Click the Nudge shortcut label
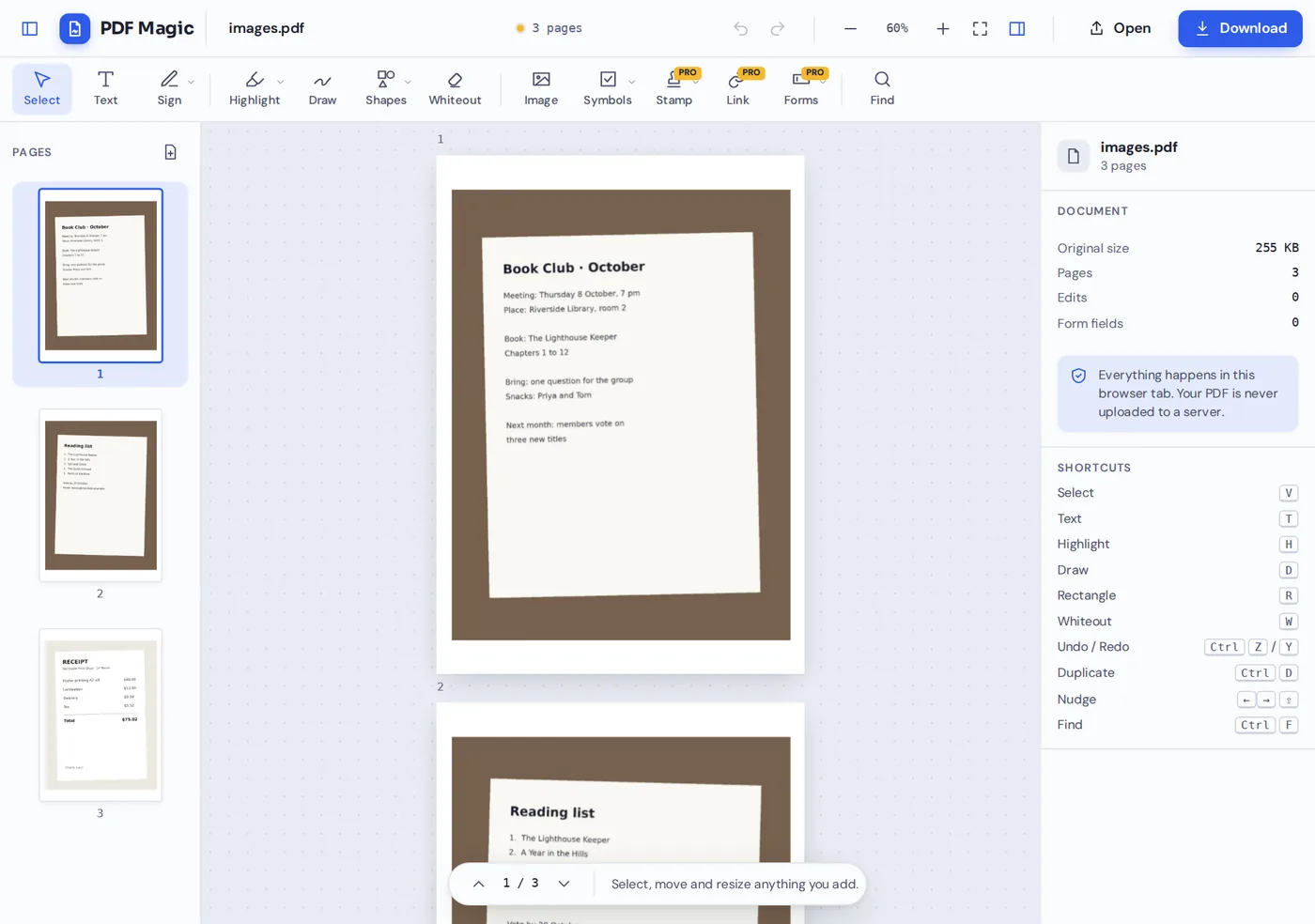Screen dimensions: 1315x924 pos(1076,700)
